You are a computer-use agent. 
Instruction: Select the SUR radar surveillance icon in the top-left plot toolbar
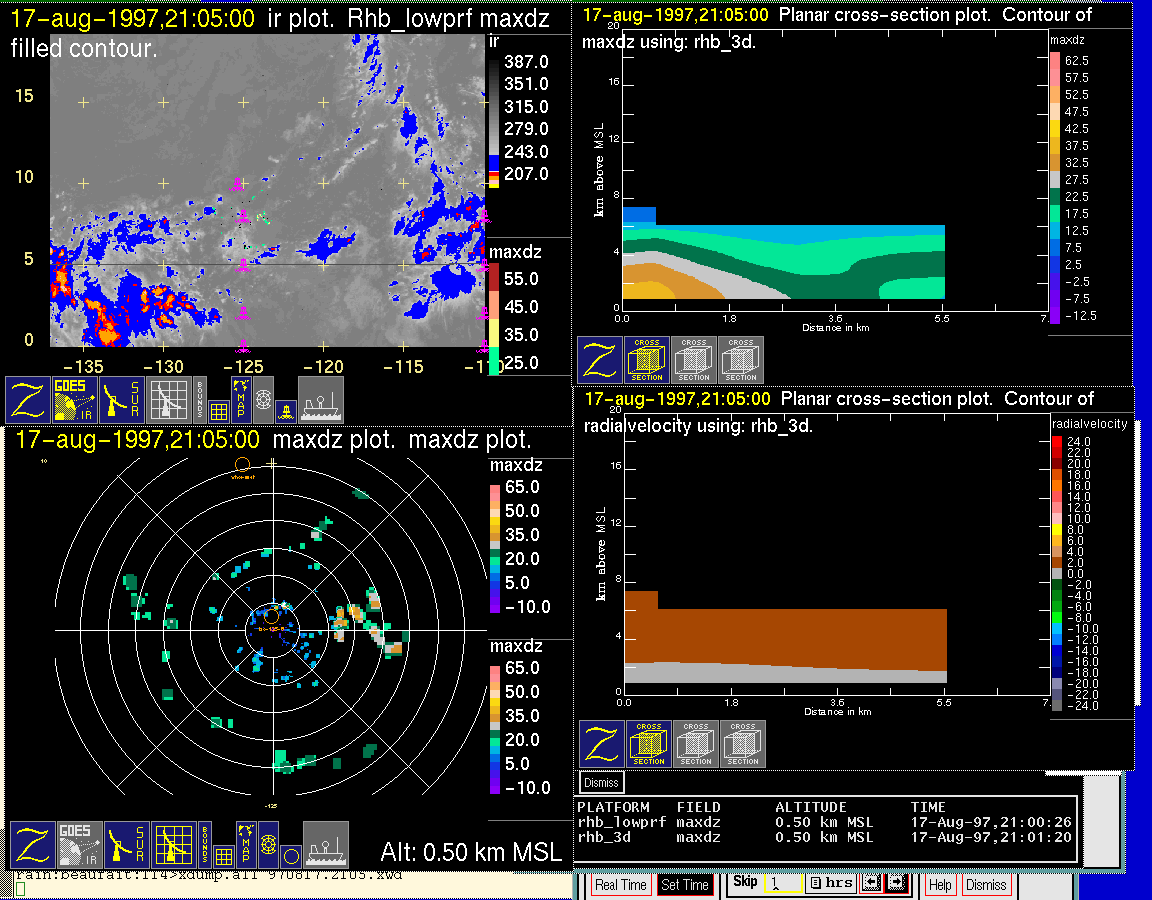123,399
